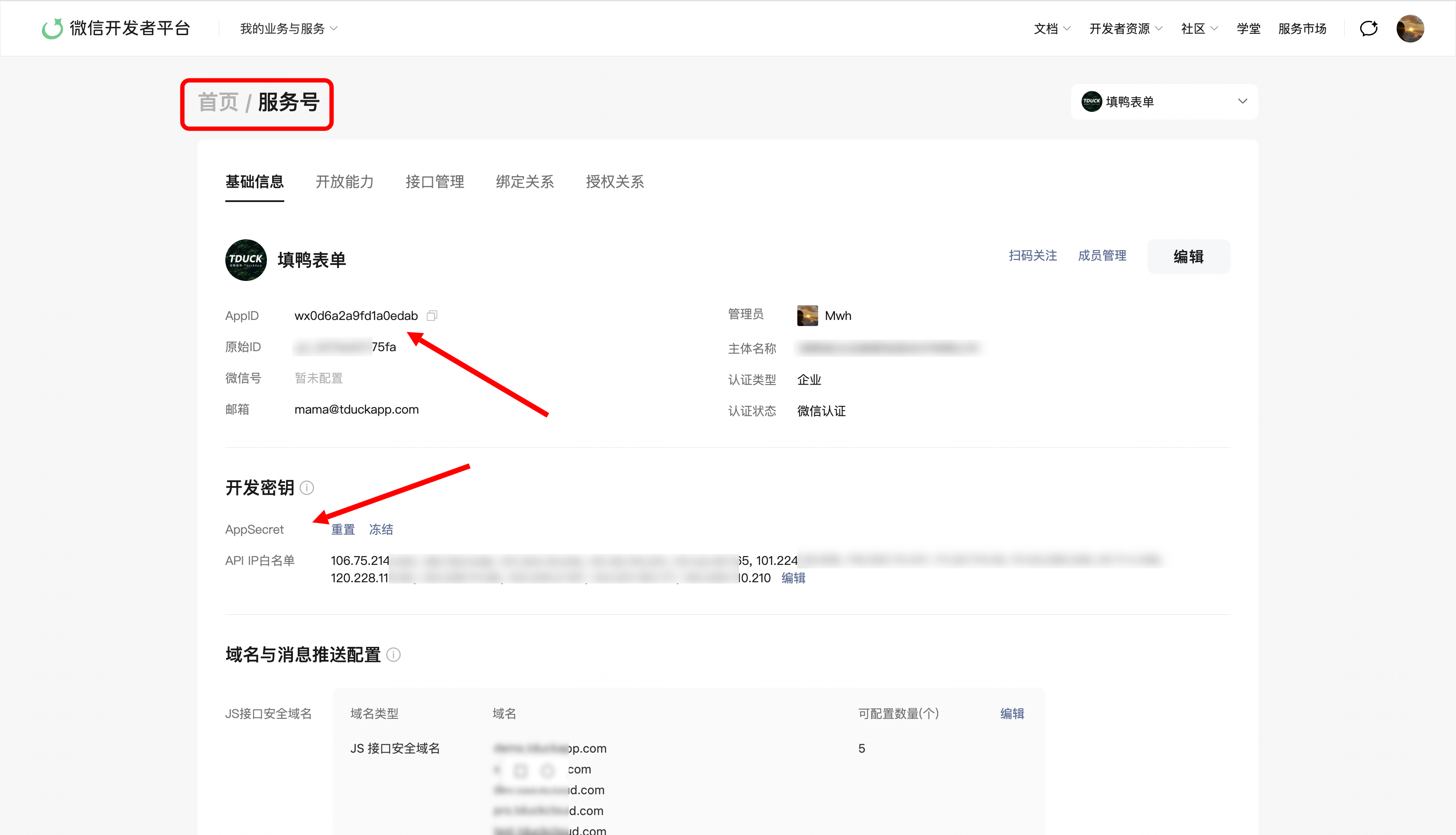Click the 域名 column header
This screenshot has width=1456, height=835.
tap(504, 714)
